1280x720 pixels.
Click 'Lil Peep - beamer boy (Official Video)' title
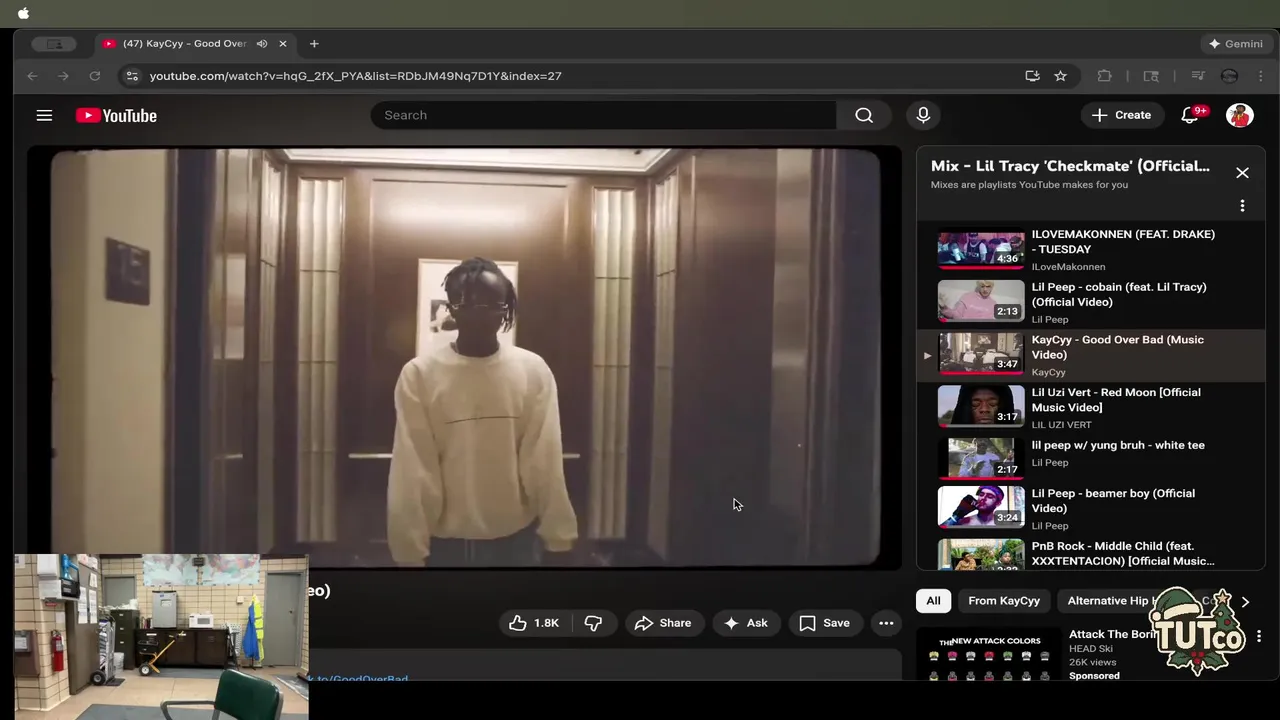1113,501
